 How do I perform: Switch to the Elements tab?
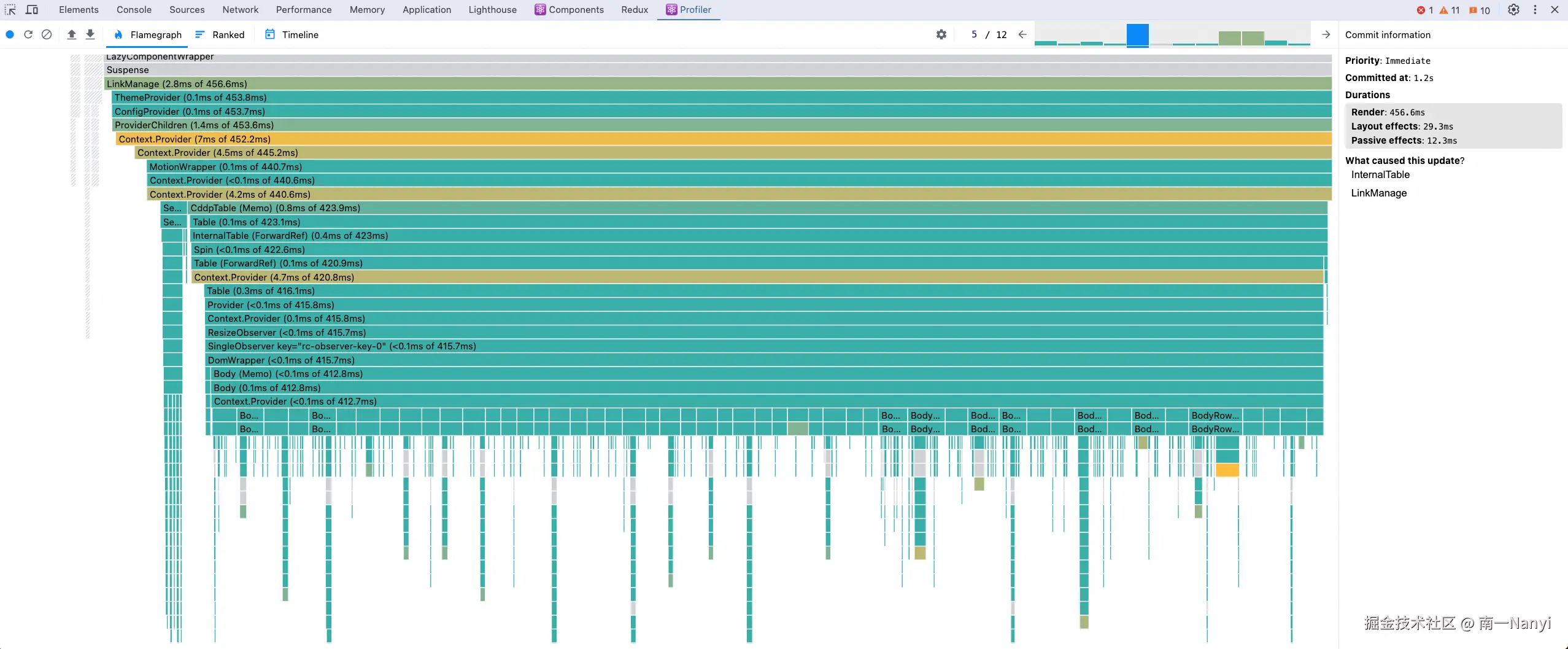(79, 10)
